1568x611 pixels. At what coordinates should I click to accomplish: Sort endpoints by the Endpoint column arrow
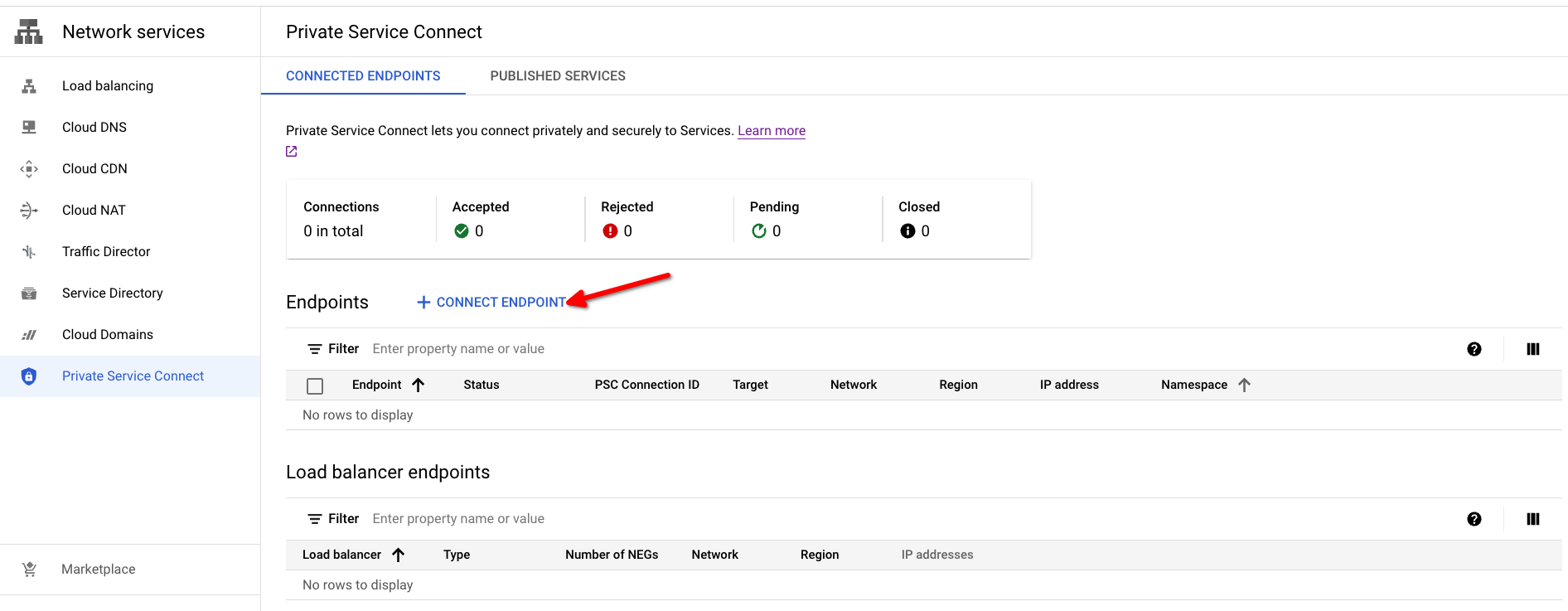coord(419,385)
